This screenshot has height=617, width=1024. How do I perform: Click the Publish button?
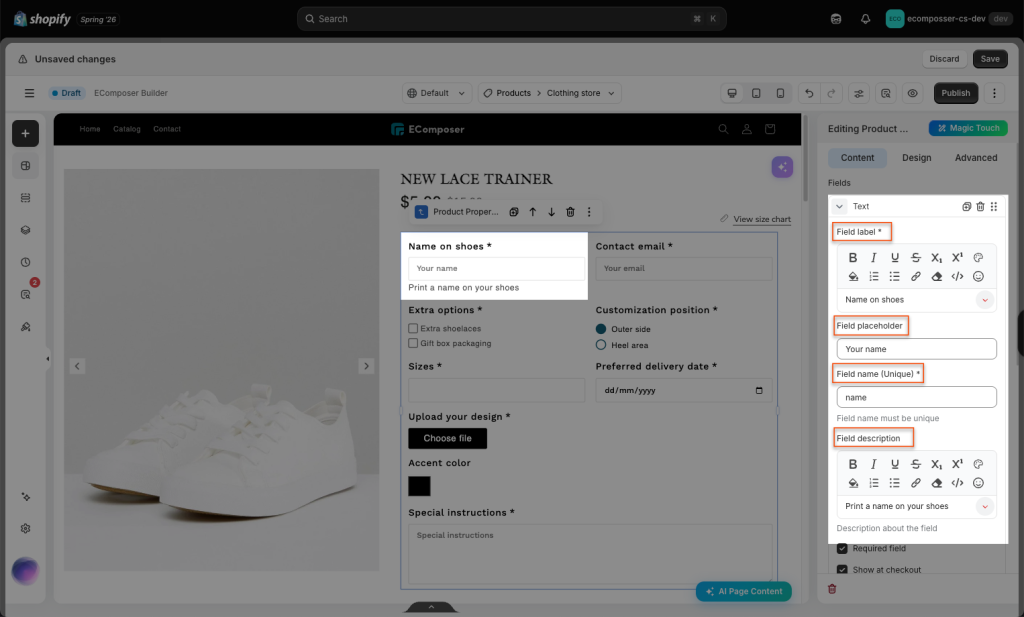click(955, 93)
